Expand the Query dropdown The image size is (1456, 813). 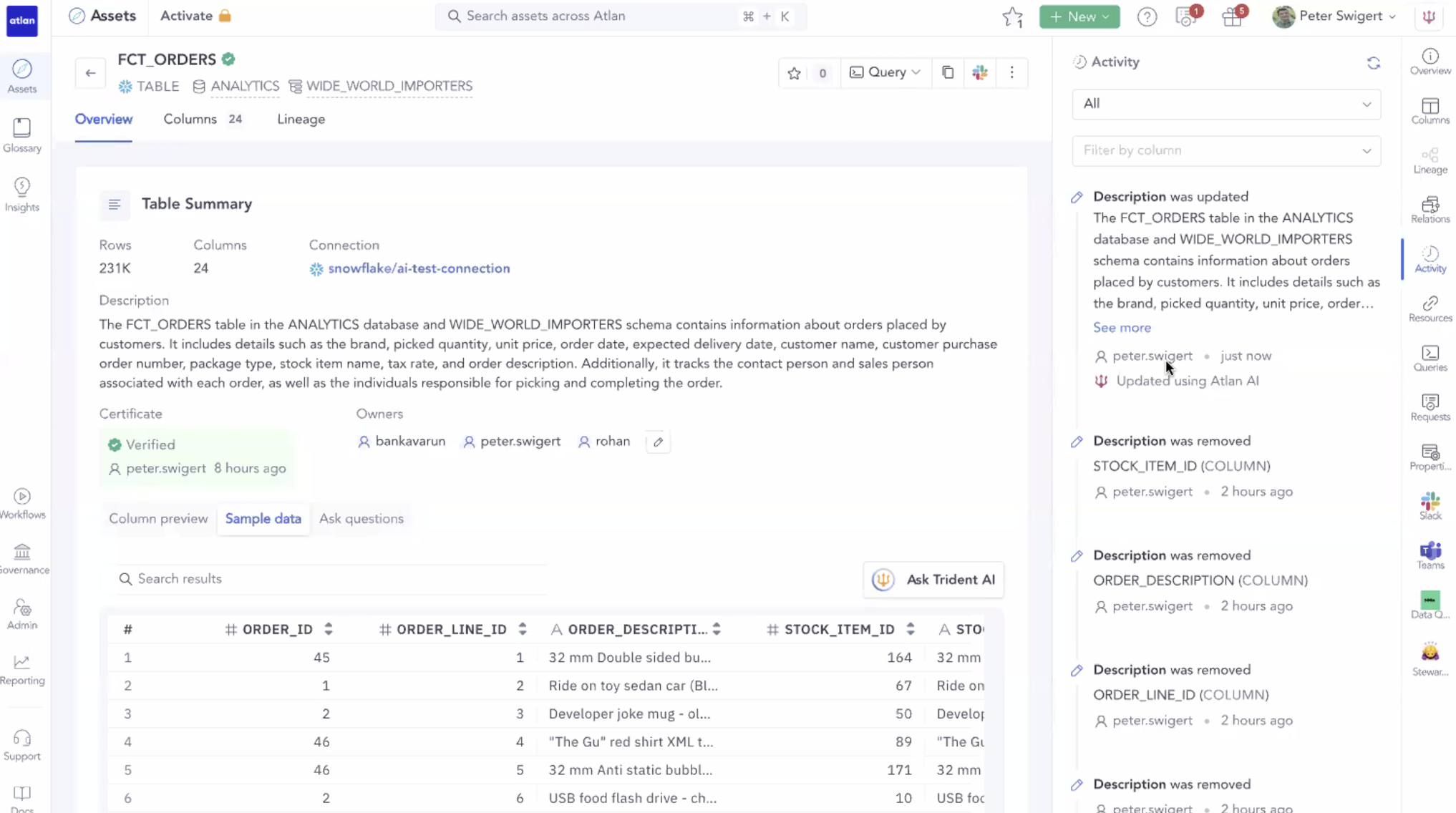tap(885, 73)
